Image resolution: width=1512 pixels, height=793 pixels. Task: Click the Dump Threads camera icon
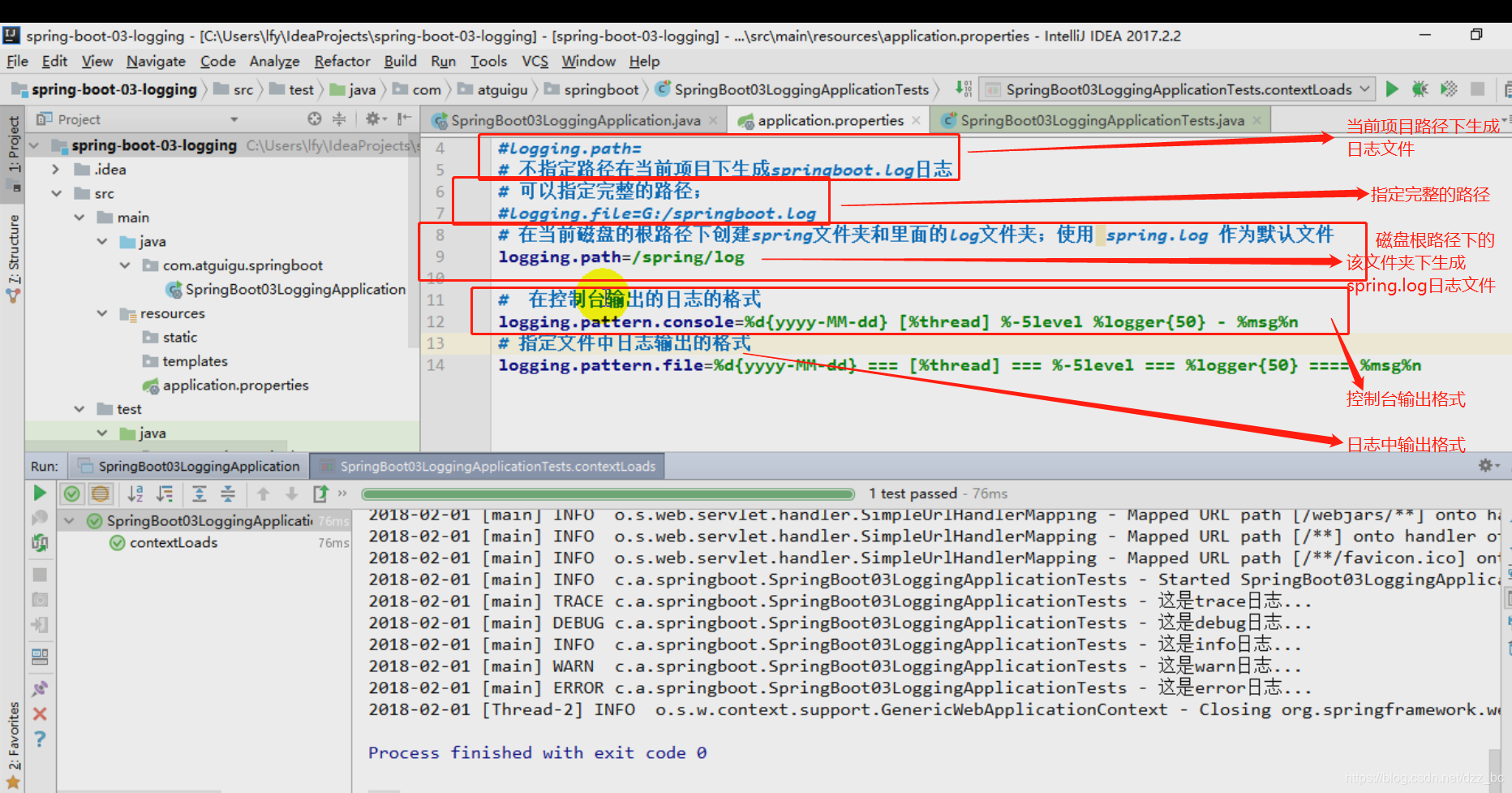(x=39, y=600)
